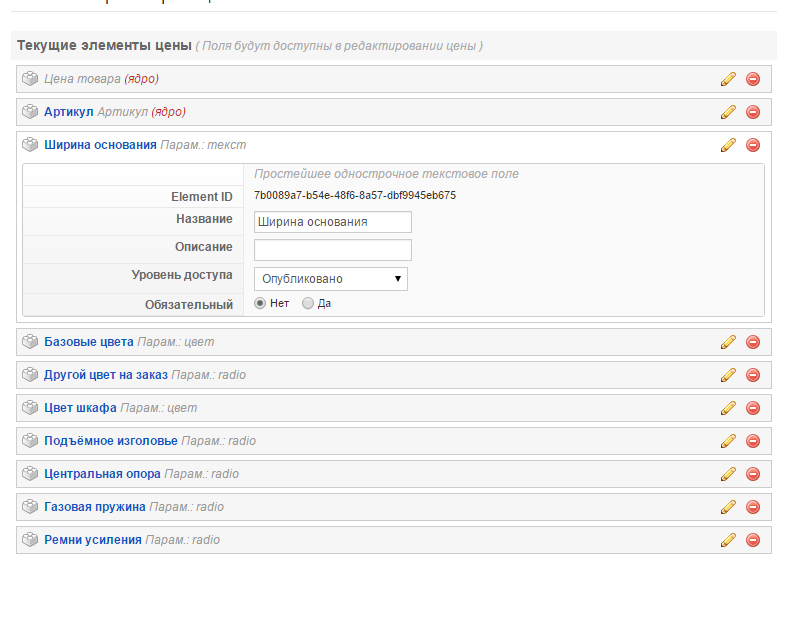
Task: Open the Уровень доступа dropdown
Action: click(331, 279)
